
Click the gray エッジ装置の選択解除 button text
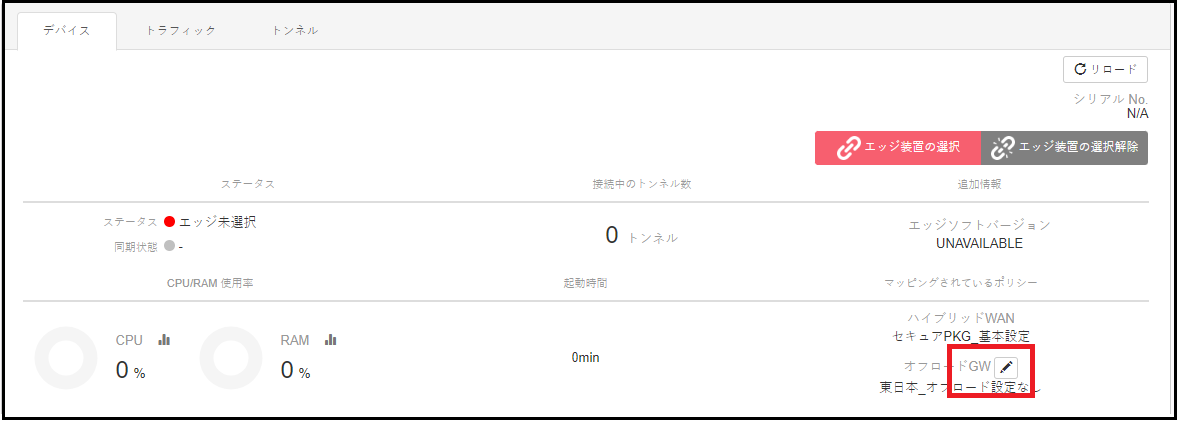(1079, 148)
